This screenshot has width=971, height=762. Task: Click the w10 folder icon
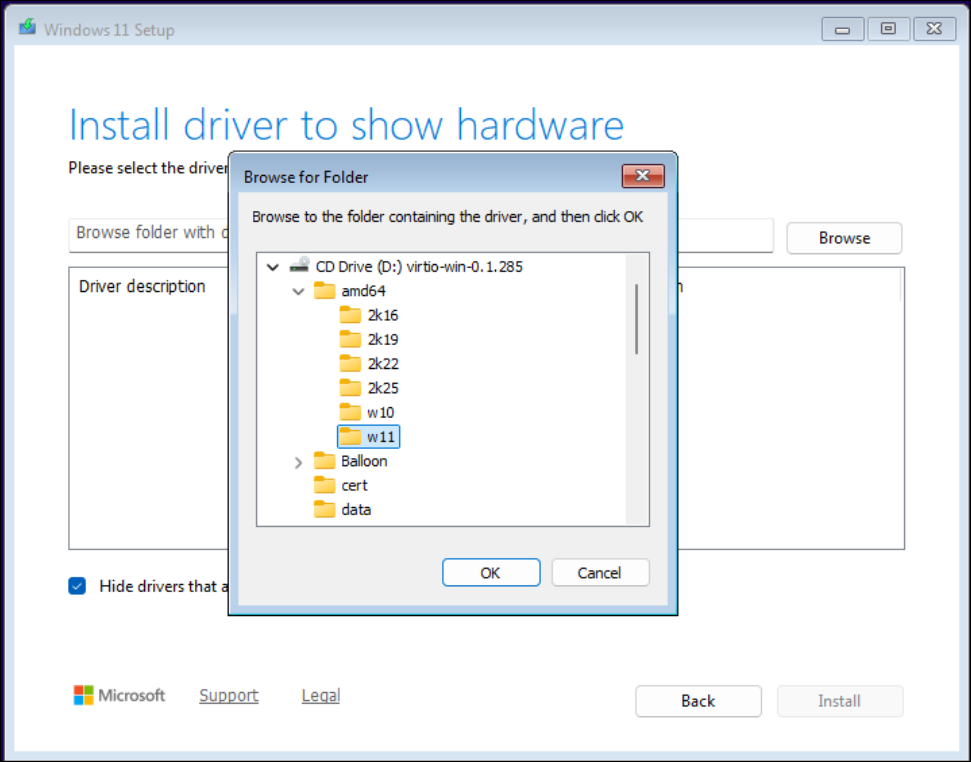[x=350, y=412]
